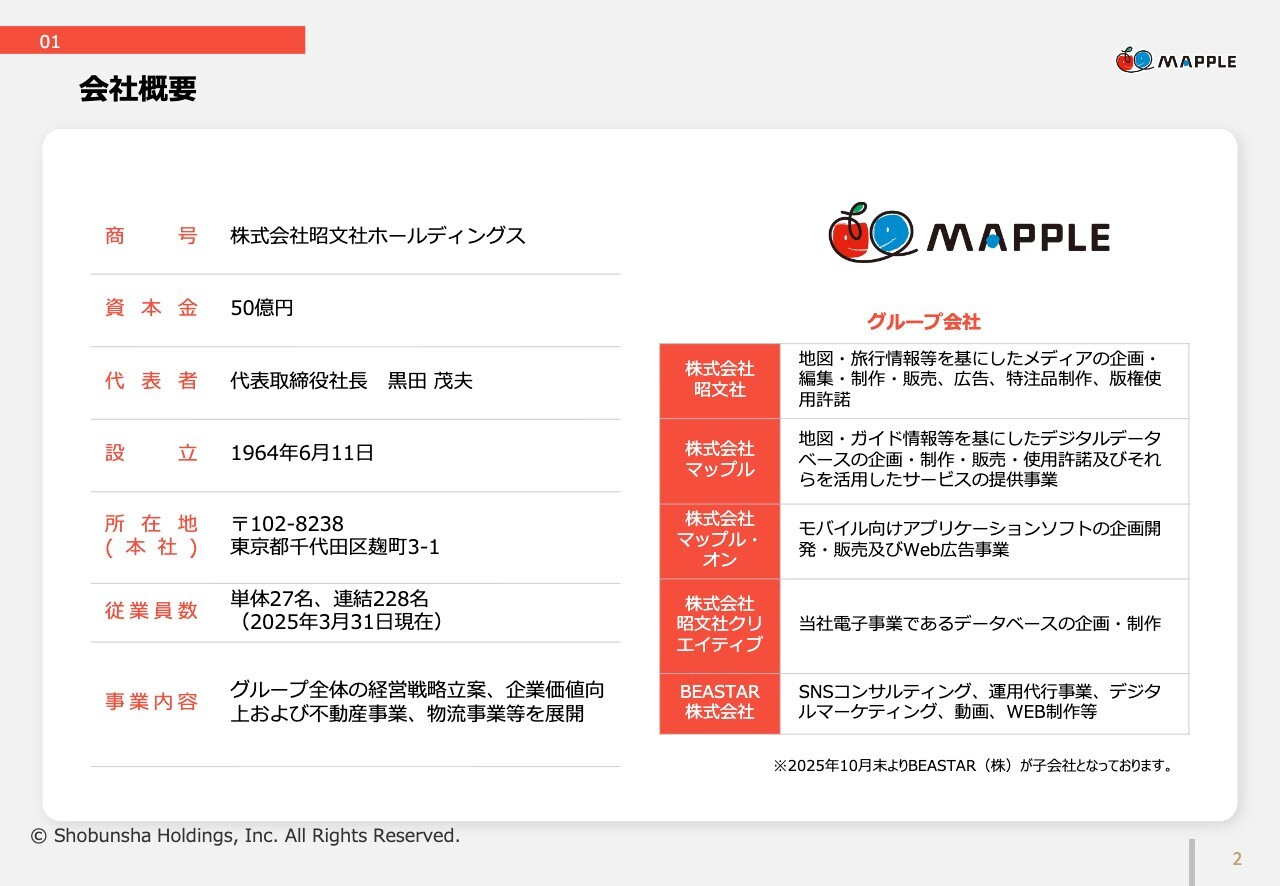Click the Shobunsha Holdings copyright notice
This screenshot has height=886, width=1280.
coord(245,835)
